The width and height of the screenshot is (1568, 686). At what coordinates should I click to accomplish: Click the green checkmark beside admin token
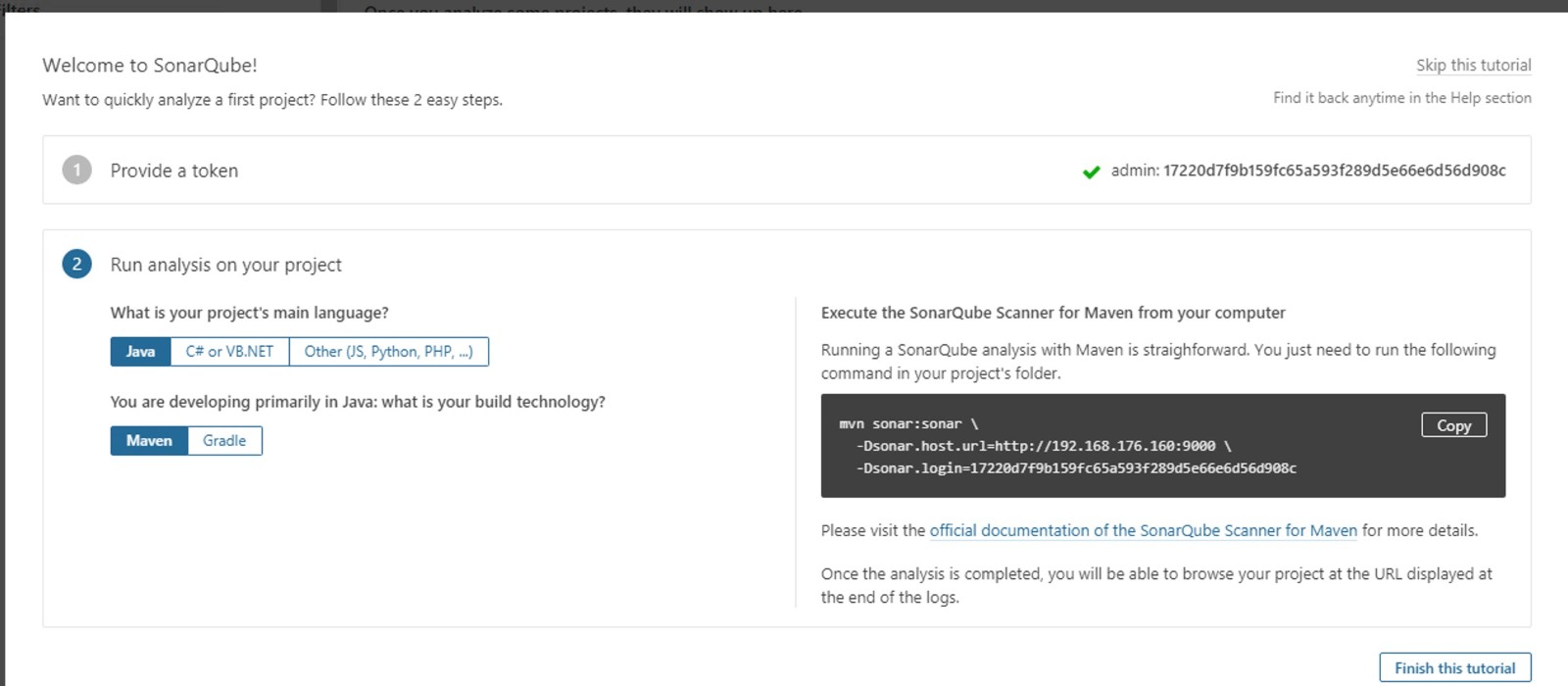click(x=1091, y=171)
